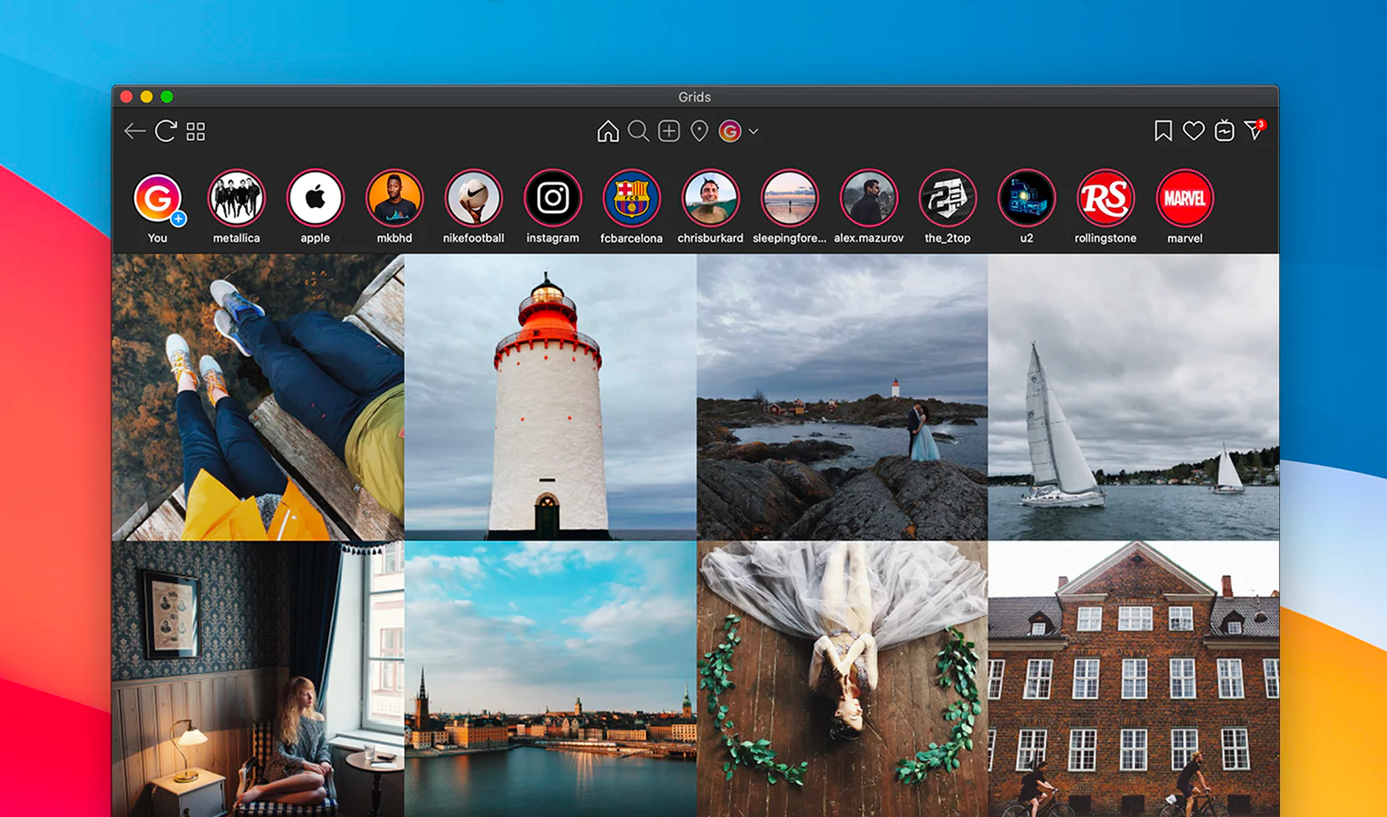
Task: Open the Home feed
Action: click(x=608, y=131)
